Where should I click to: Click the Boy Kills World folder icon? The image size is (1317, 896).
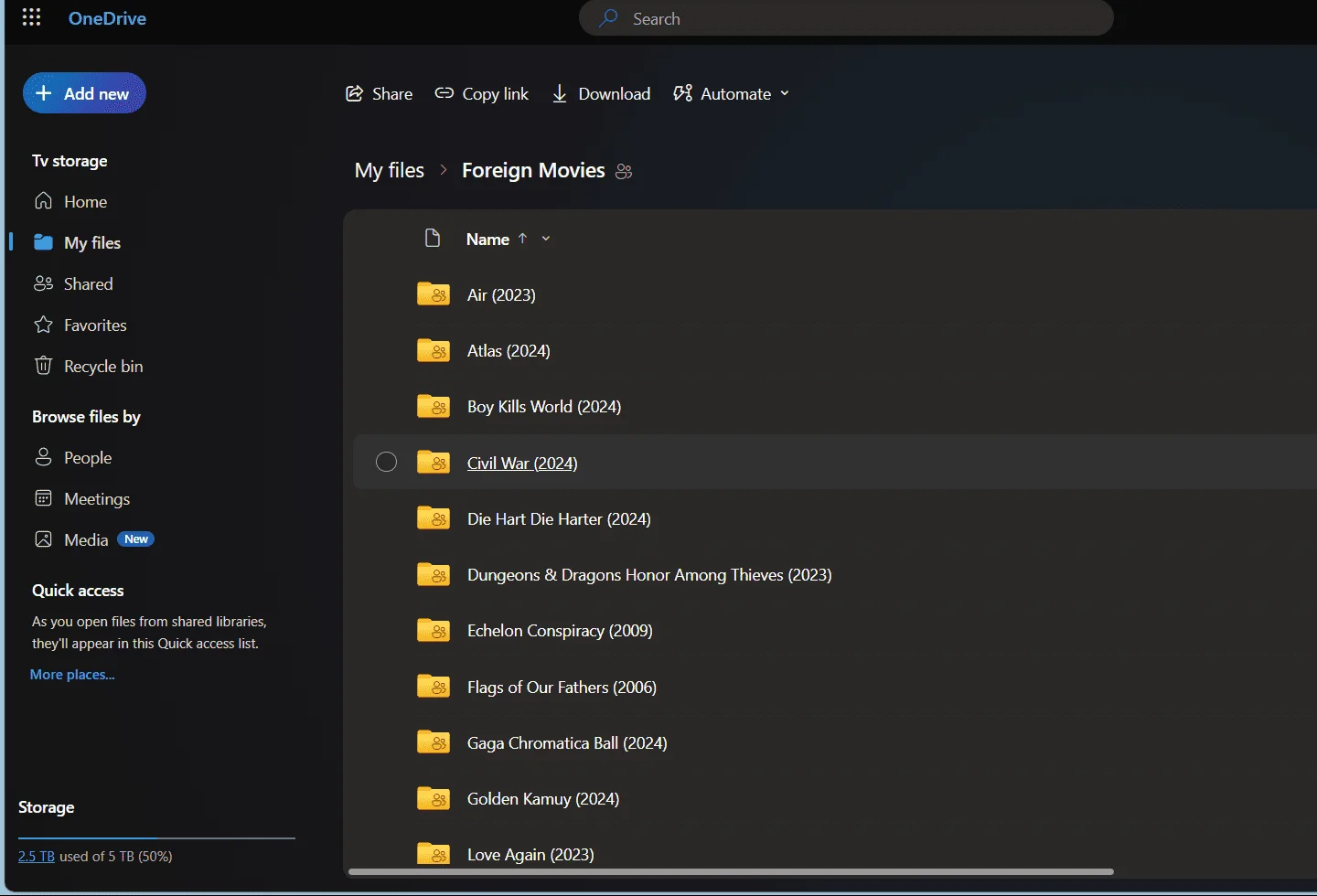click(x=434, y=406)
